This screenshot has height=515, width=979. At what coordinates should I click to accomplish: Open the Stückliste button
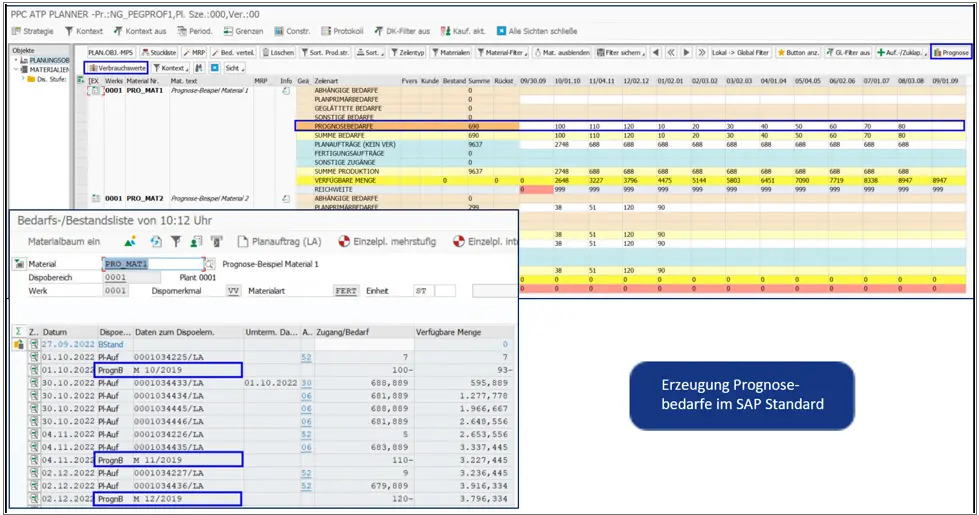159,52
